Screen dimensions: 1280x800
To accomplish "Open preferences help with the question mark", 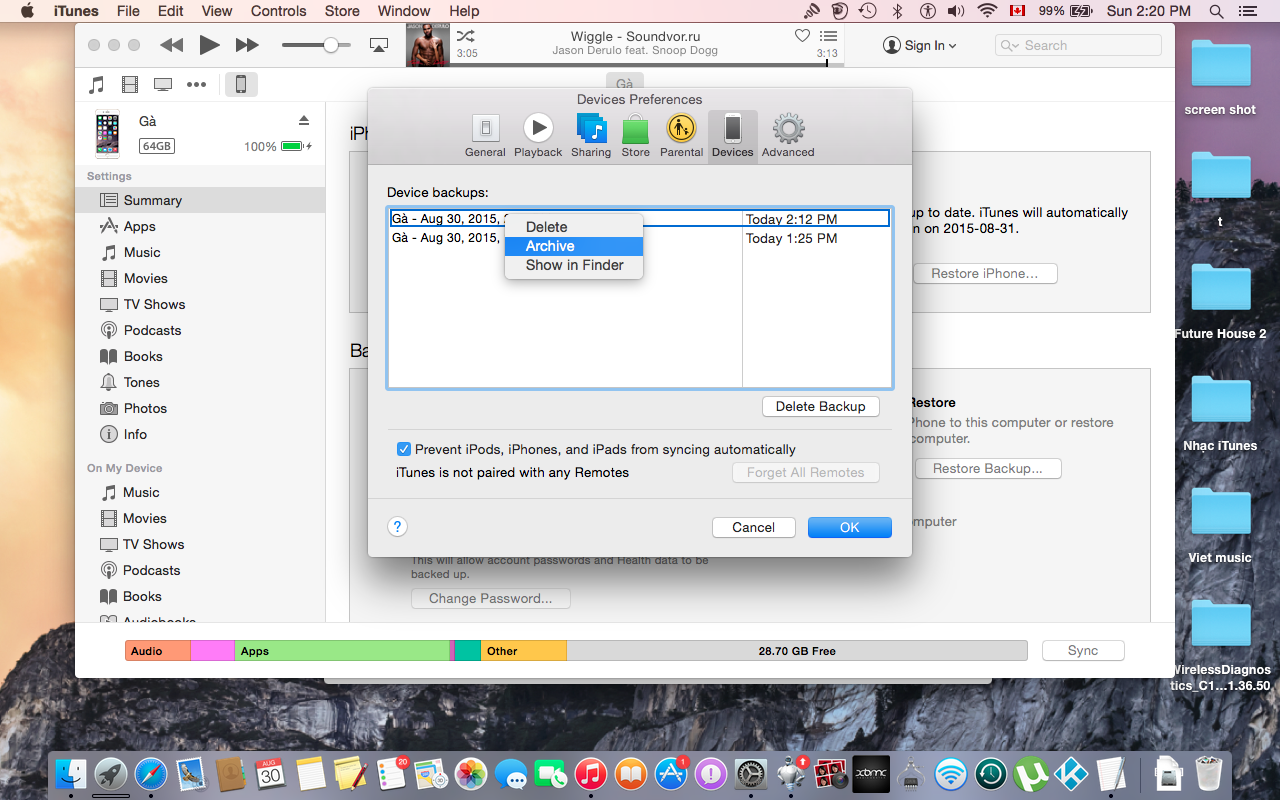I will coord(397,527).
